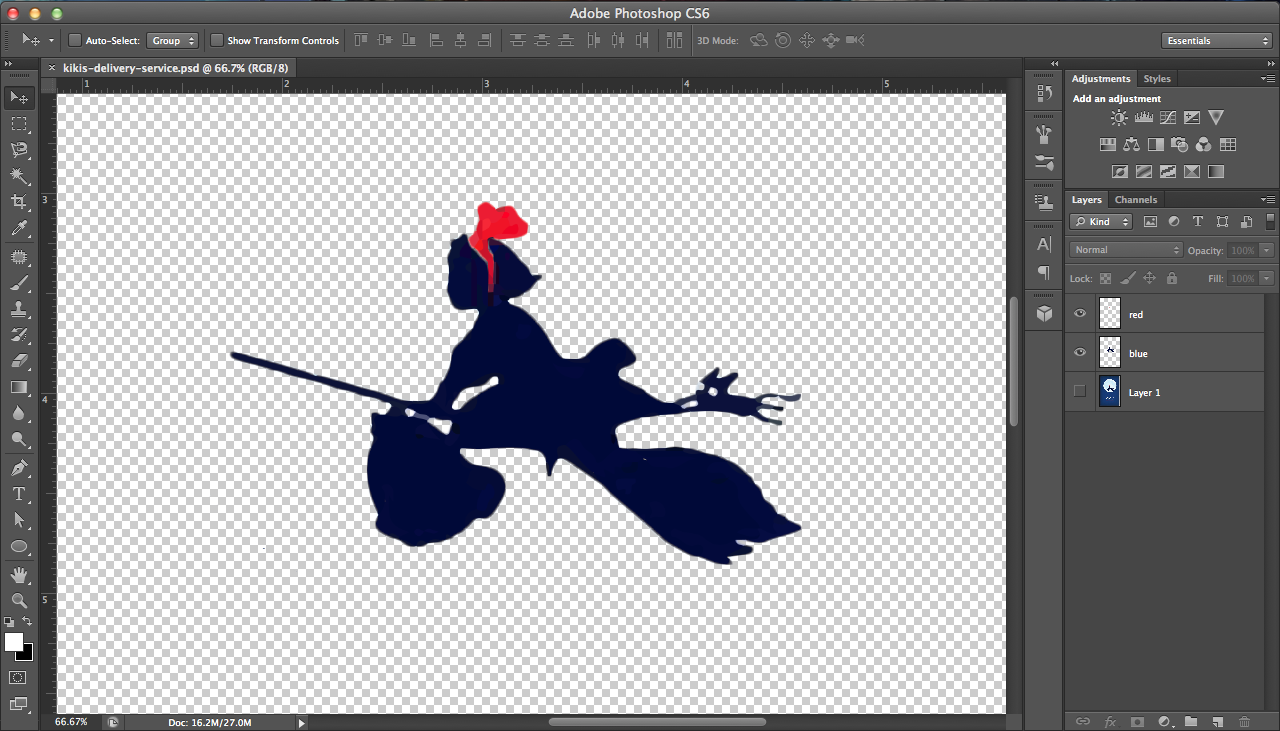
Task: Open the status bar info arrow
Action: coord(301,722)
